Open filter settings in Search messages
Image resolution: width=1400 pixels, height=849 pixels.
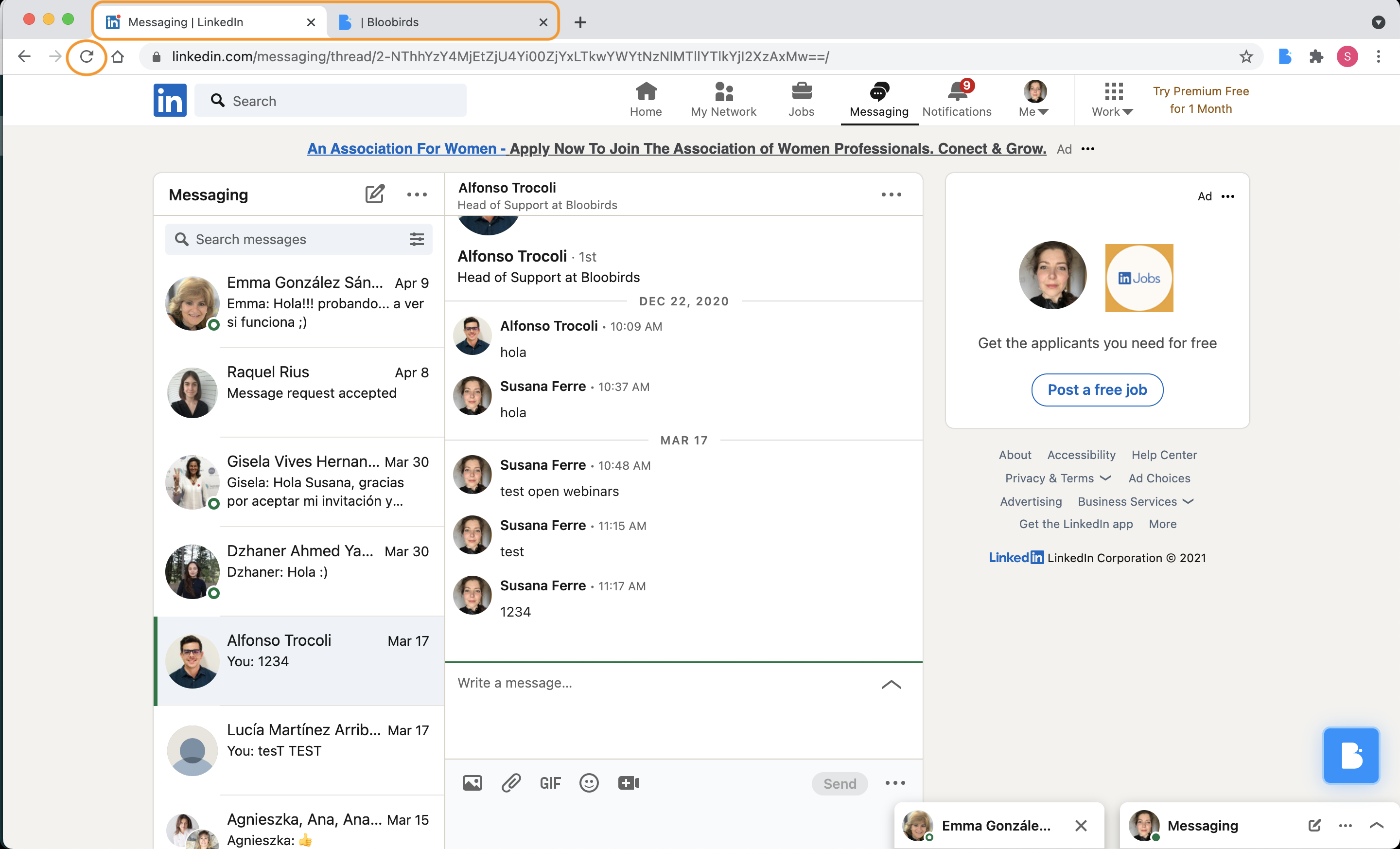click(417, 239)
